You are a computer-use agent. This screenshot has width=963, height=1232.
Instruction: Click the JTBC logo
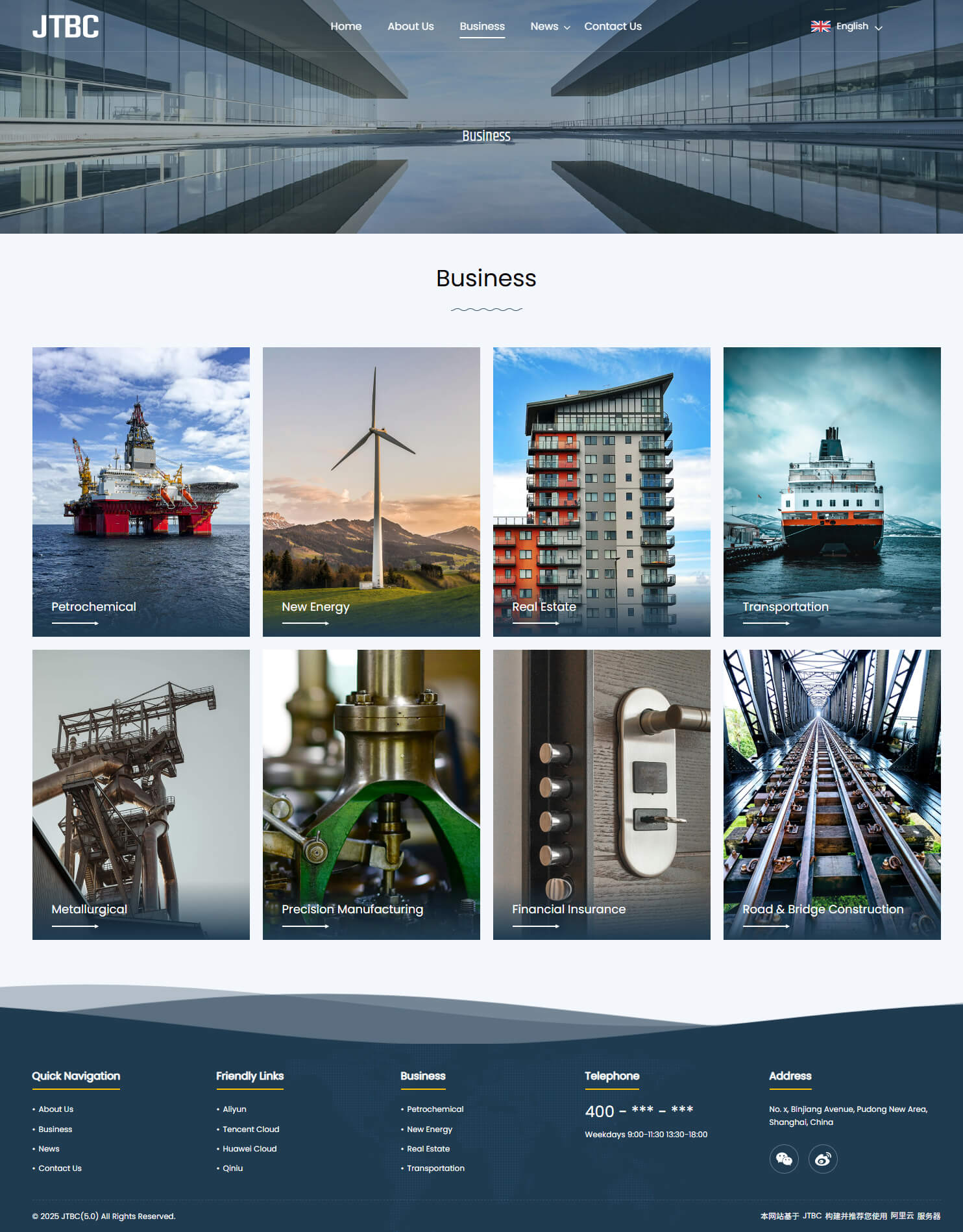(x=66, y=27)
